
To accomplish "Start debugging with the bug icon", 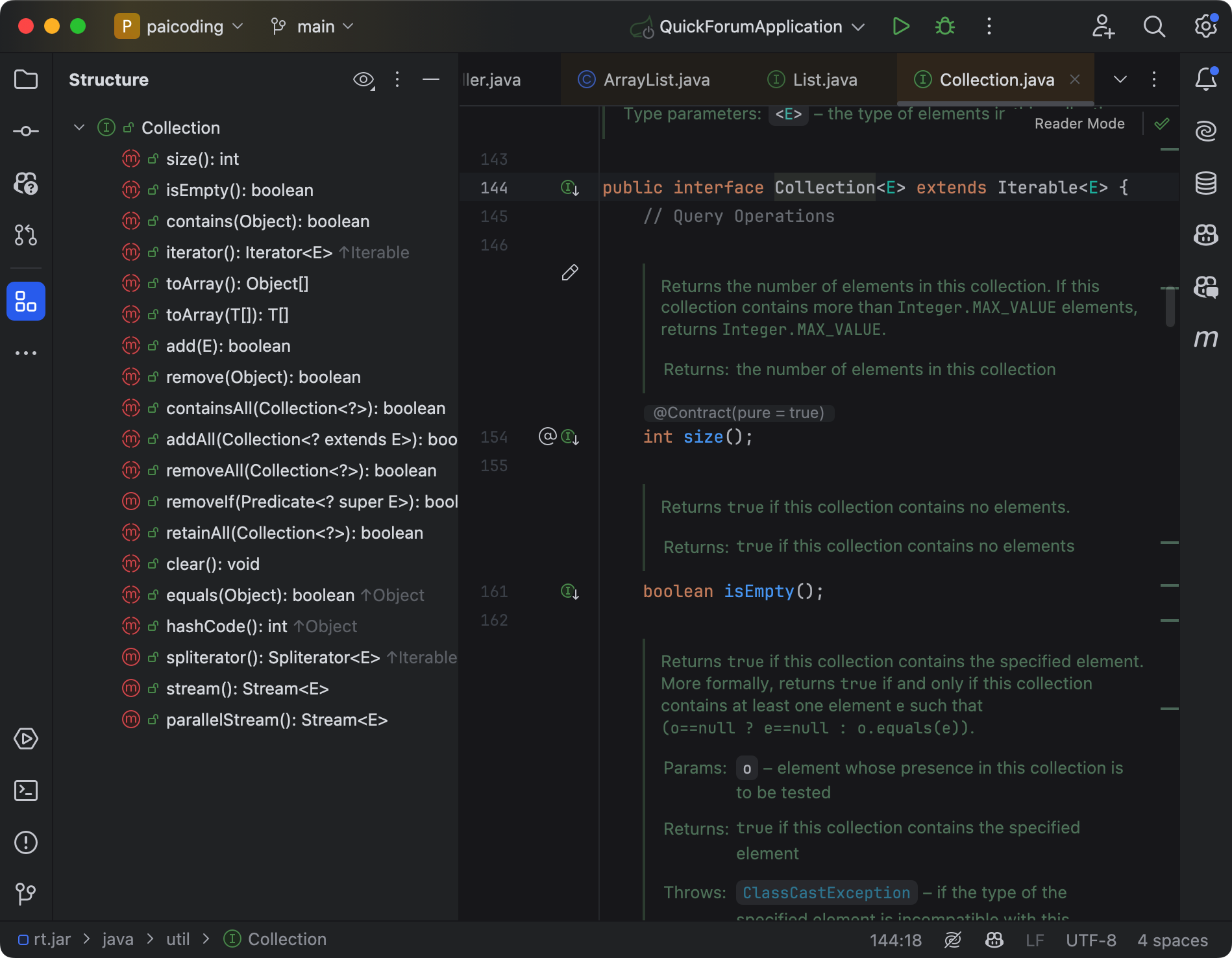I will (945, 27).
